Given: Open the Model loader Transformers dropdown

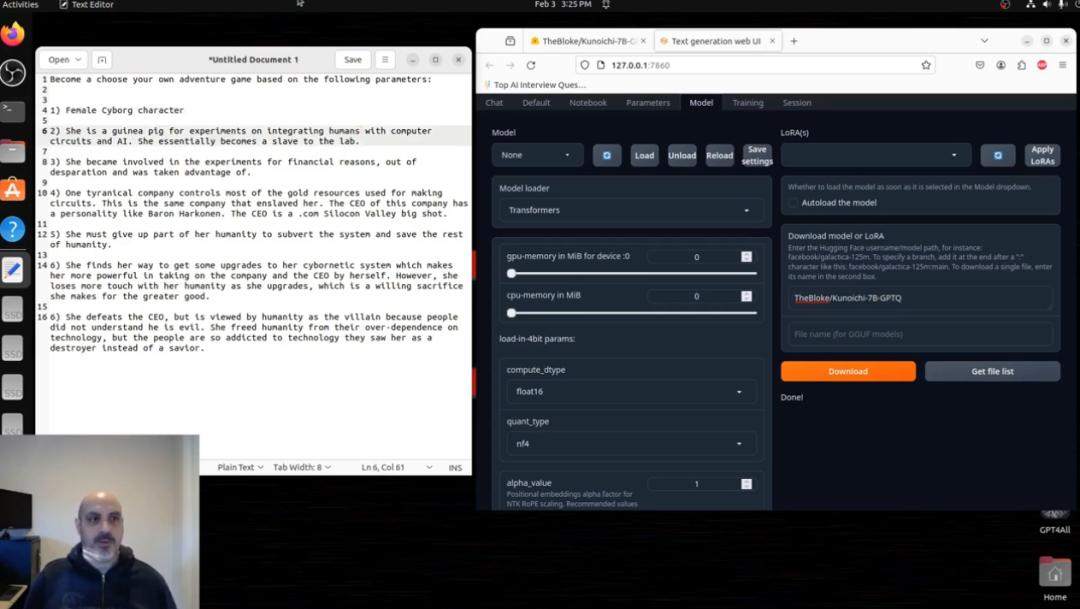Looking at the screenshot, I should pos(628,210).
